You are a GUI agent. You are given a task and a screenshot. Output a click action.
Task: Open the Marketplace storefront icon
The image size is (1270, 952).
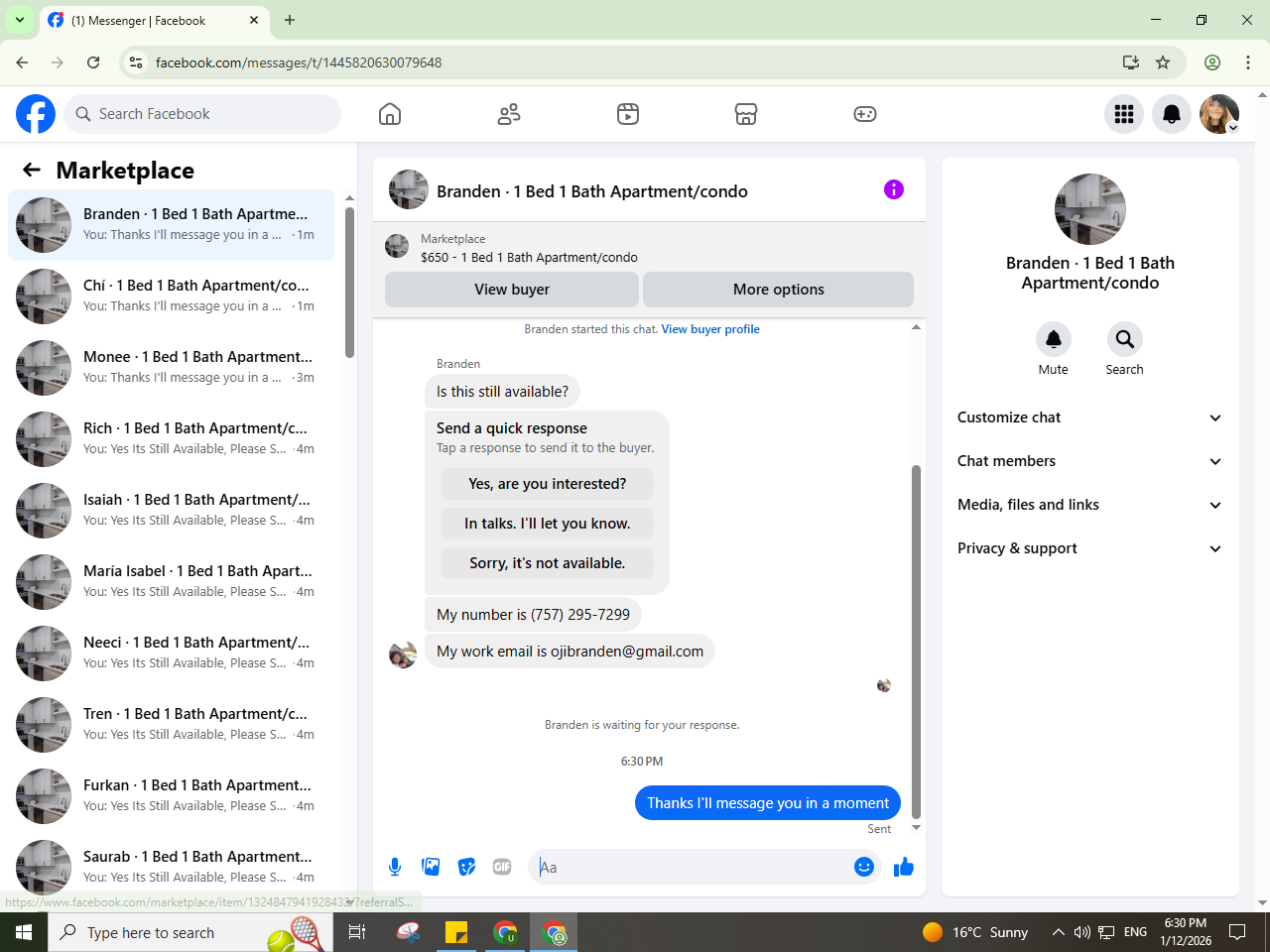coord(746,114)
